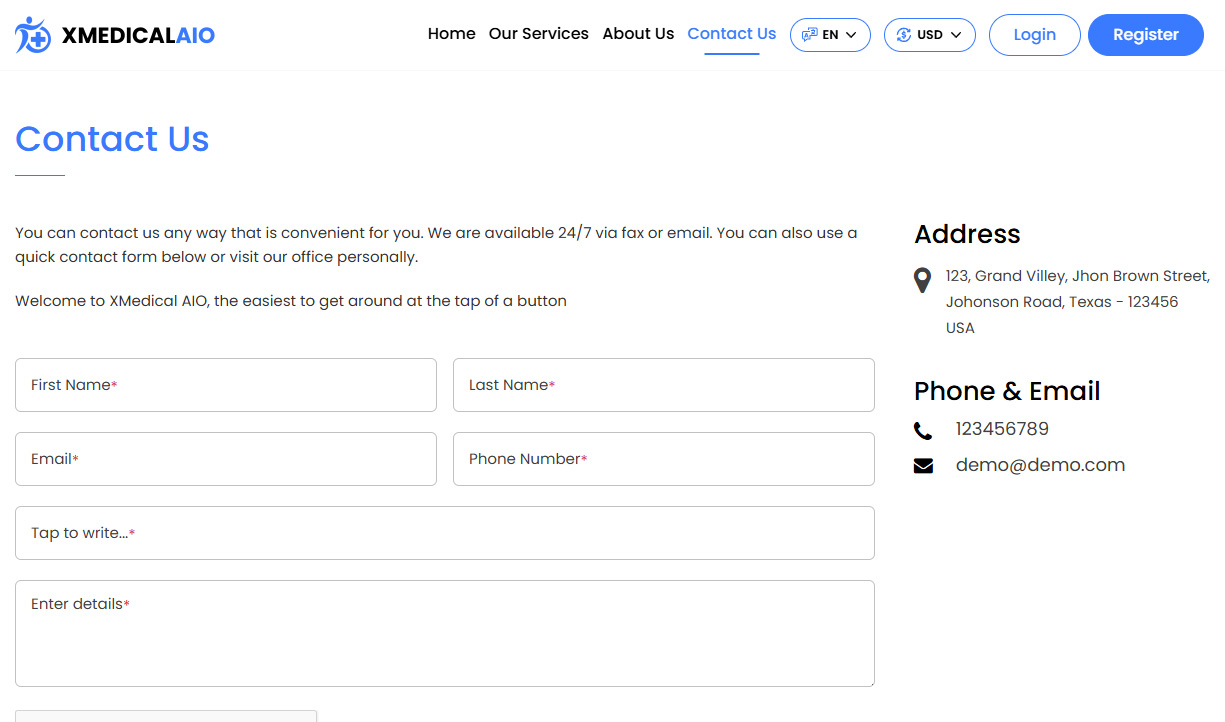Click the chevron on the EN selector
1225x722 pixels.
coord(851,34)
